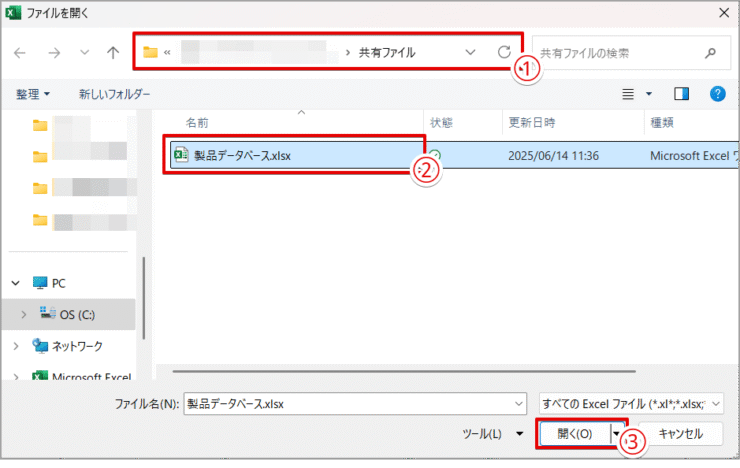The height and width of the screenshot is (468, 740).
Task: Close the ファイルを開く dialog
Action: coord(724,13)
